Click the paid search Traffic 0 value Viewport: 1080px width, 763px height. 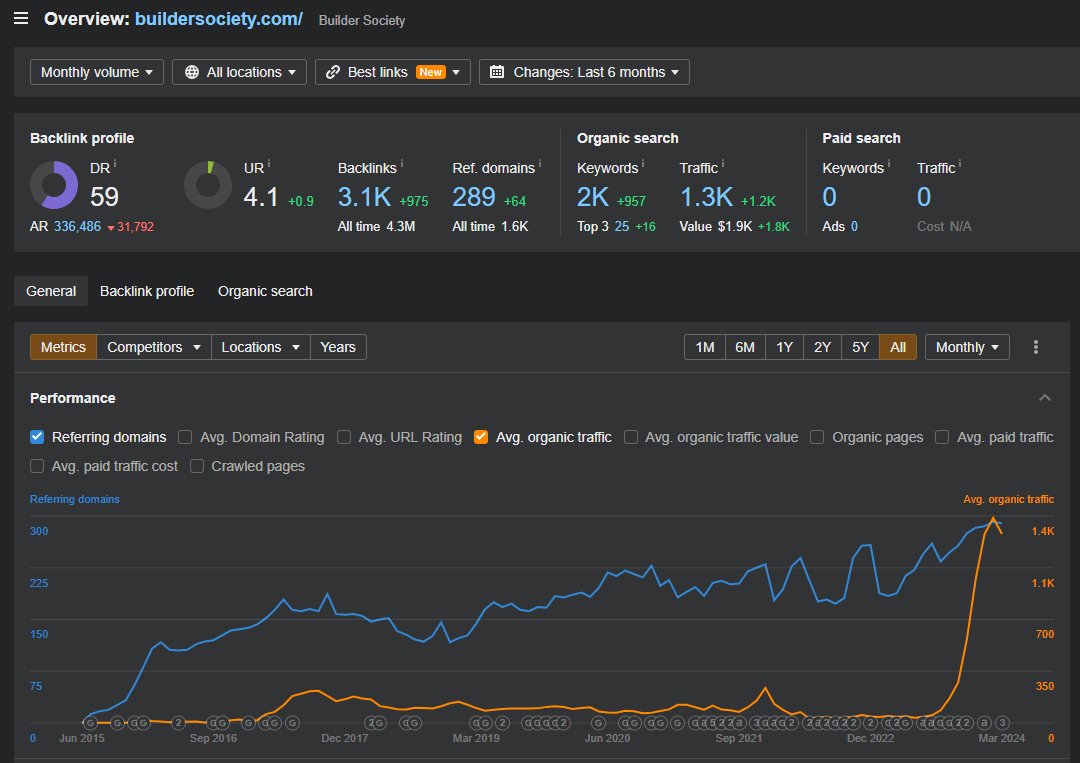click(x=924, y=198)
